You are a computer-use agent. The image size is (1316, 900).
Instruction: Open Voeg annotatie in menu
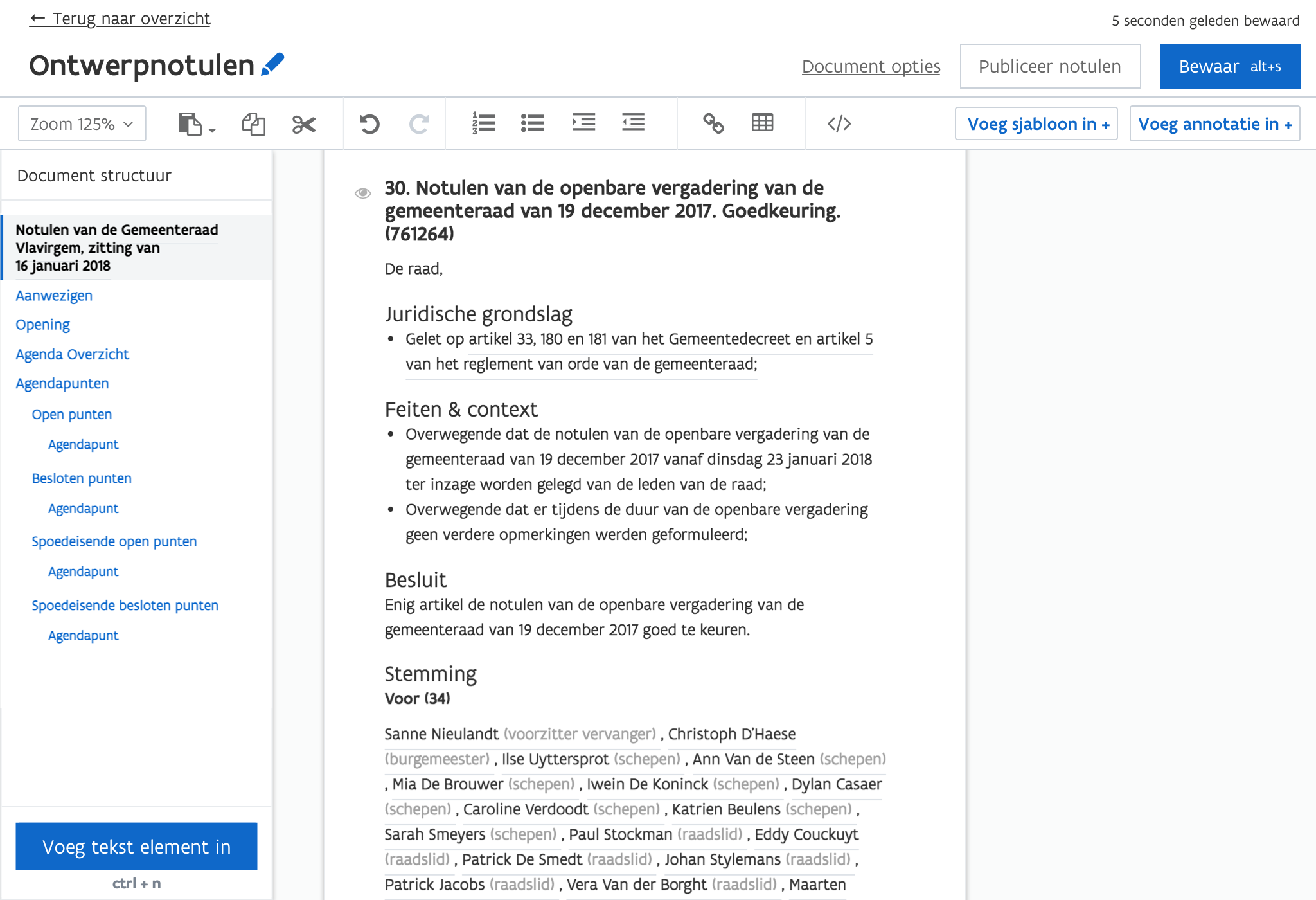tap(1214, 124)
